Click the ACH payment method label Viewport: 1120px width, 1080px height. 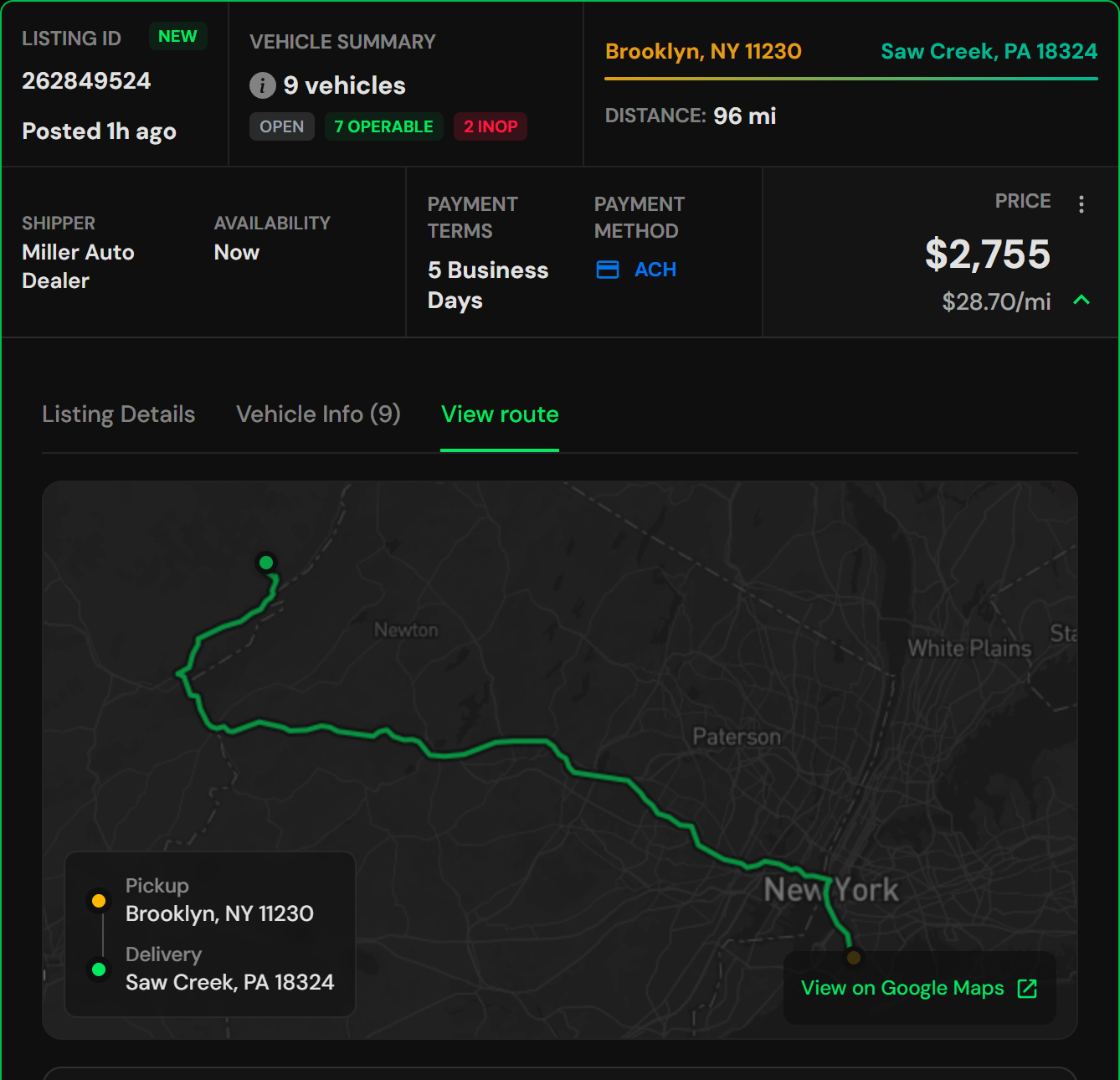[x=655, y=270]
